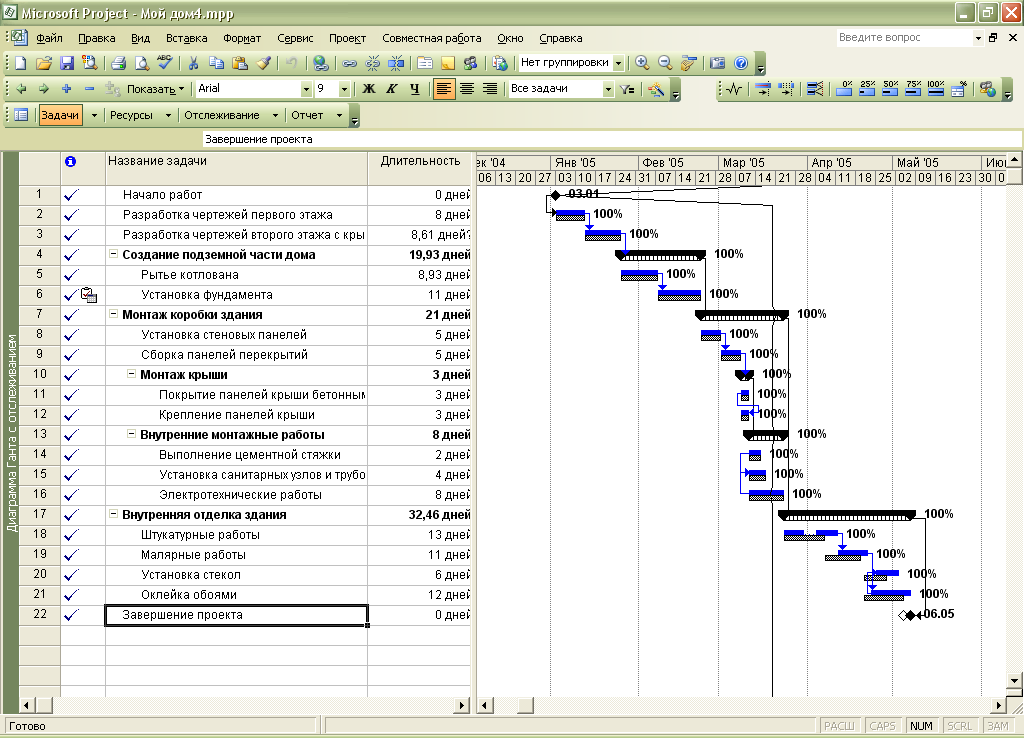
Task: Toggle italic К formatting
Action: click(392, 89)
